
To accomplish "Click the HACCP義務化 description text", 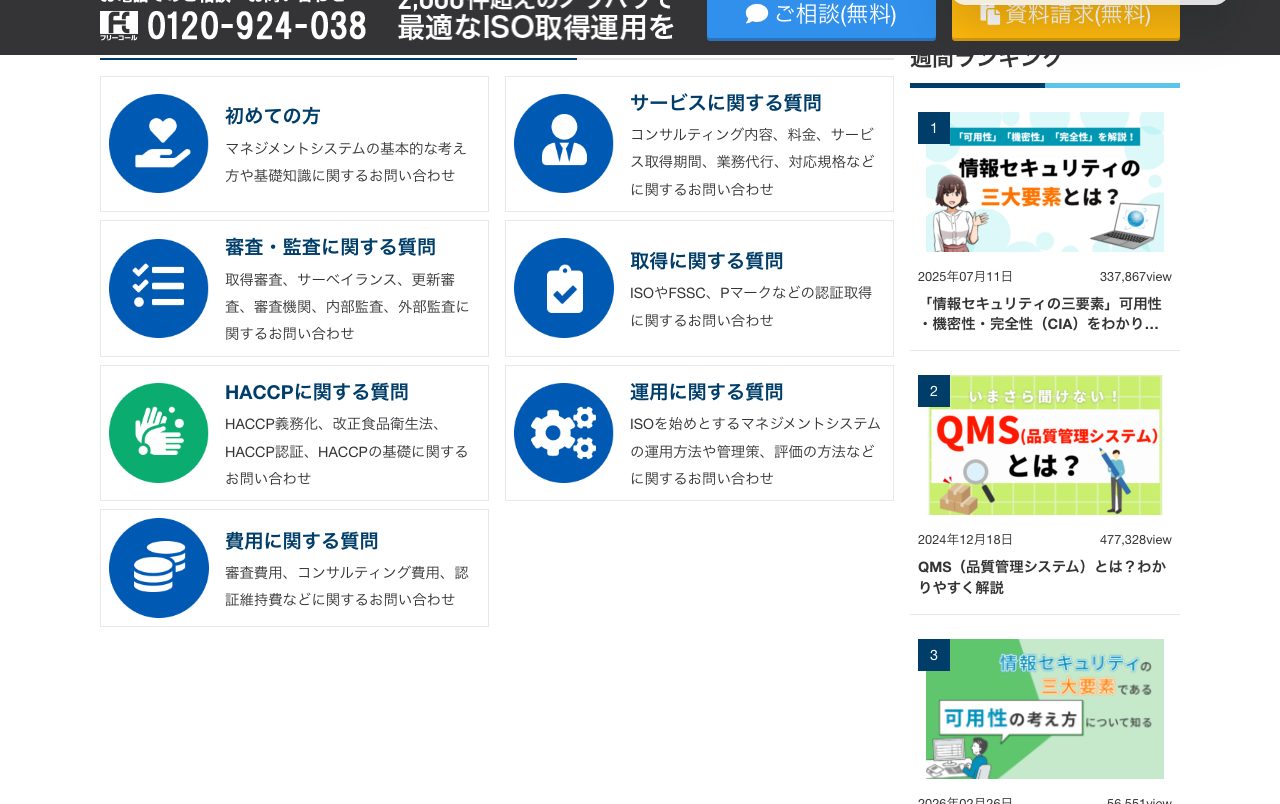I will click(347, 451).
